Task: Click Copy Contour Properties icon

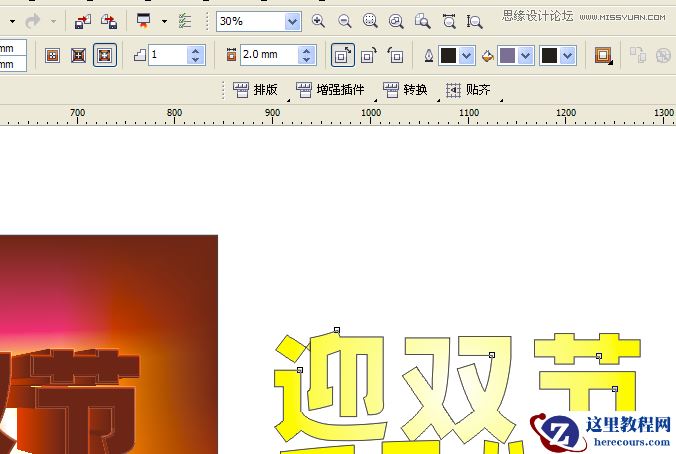Action: point(638,55)
